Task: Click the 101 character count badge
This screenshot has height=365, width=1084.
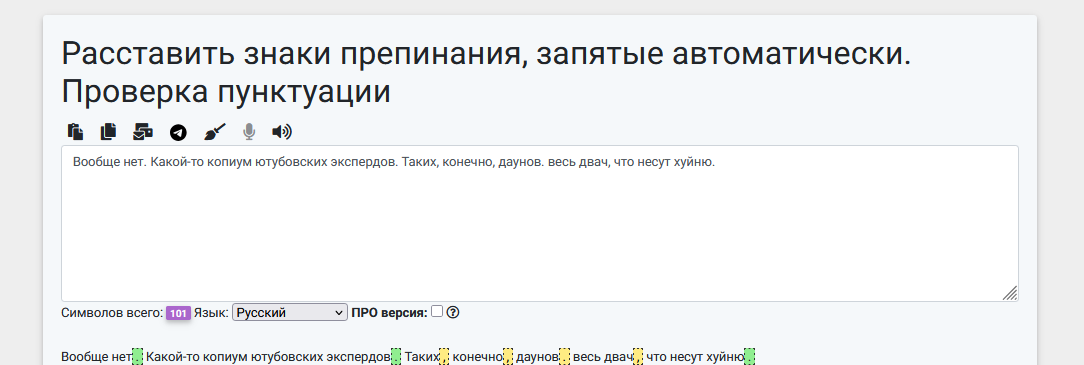Action: [178, 313]
